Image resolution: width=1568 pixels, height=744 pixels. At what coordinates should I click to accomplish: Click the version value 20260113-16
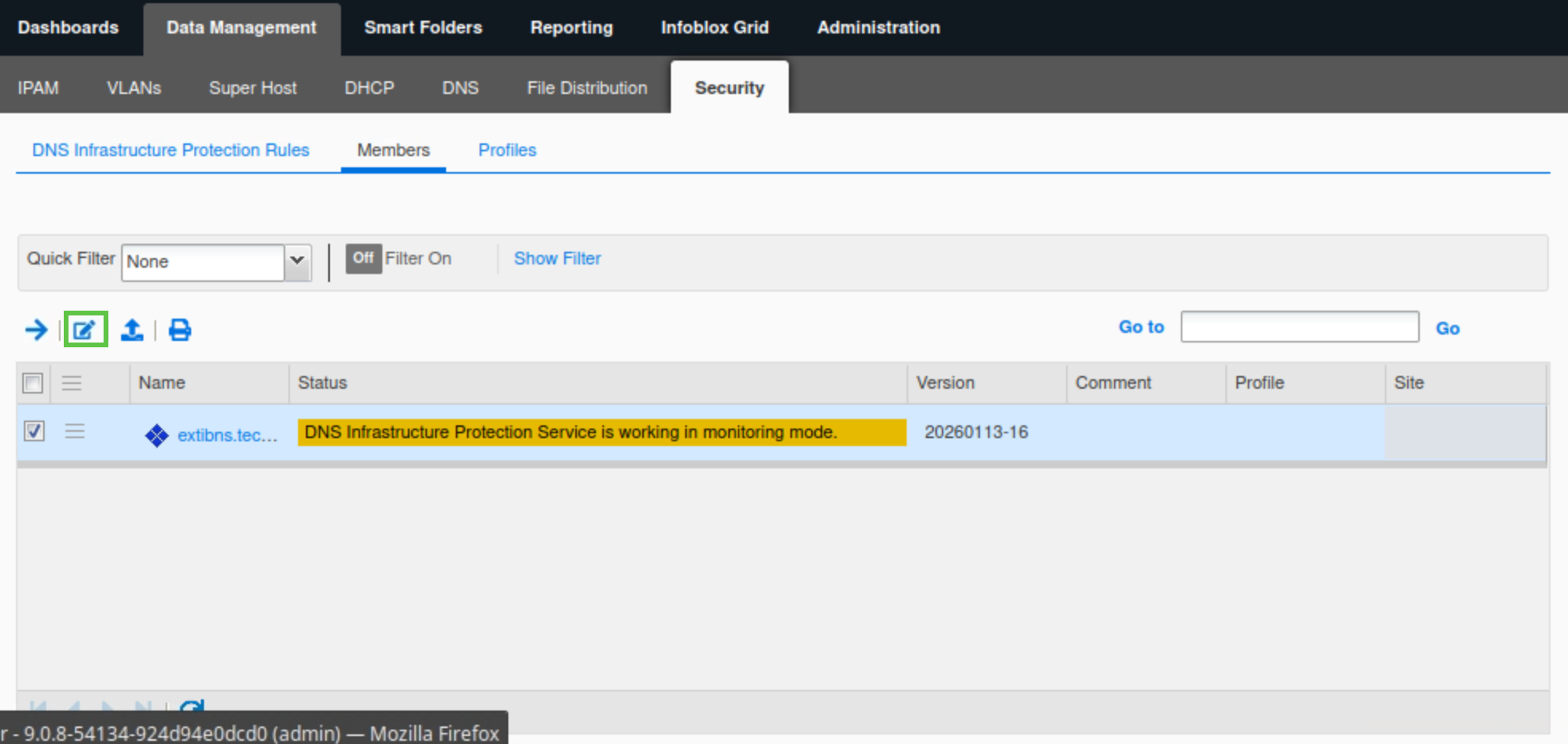976,432
